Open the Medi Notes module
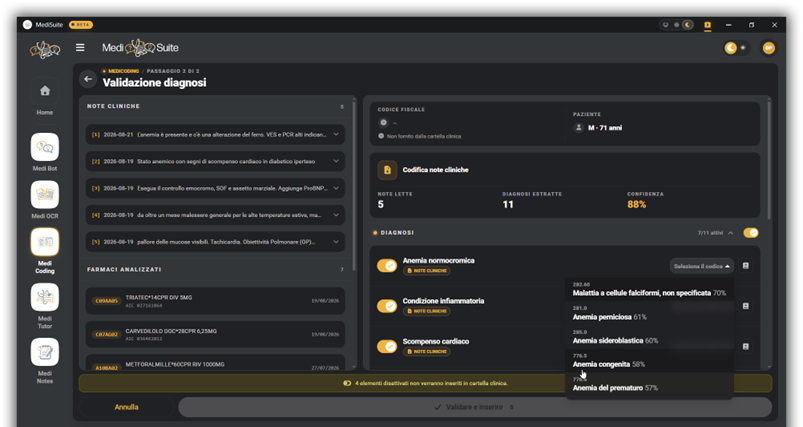Screen dimensions: 803x427 pyautogui.click(x=45, y=352)
